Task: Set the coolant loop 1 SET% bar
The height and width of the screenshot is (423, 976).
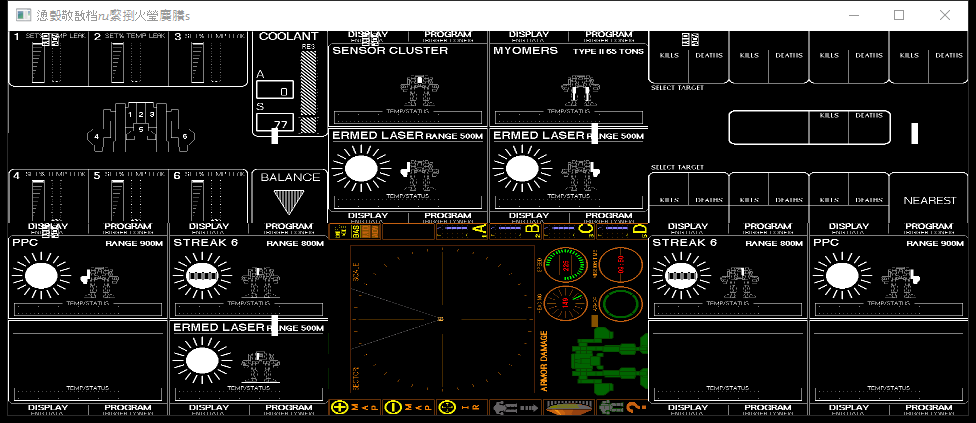Action: [x=38, y=62]
